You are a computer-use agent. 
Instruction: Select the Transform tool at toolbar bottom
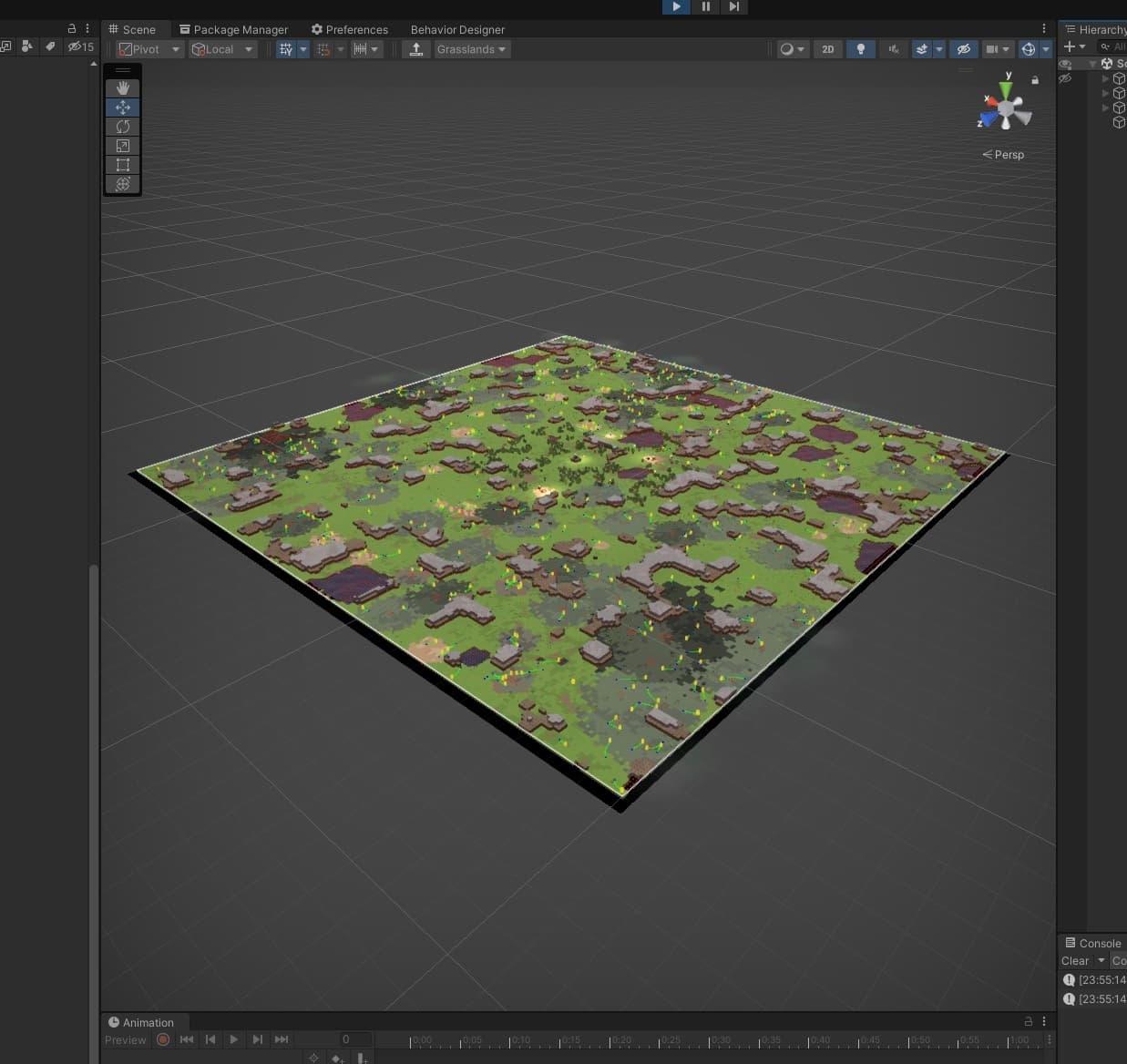123,184
